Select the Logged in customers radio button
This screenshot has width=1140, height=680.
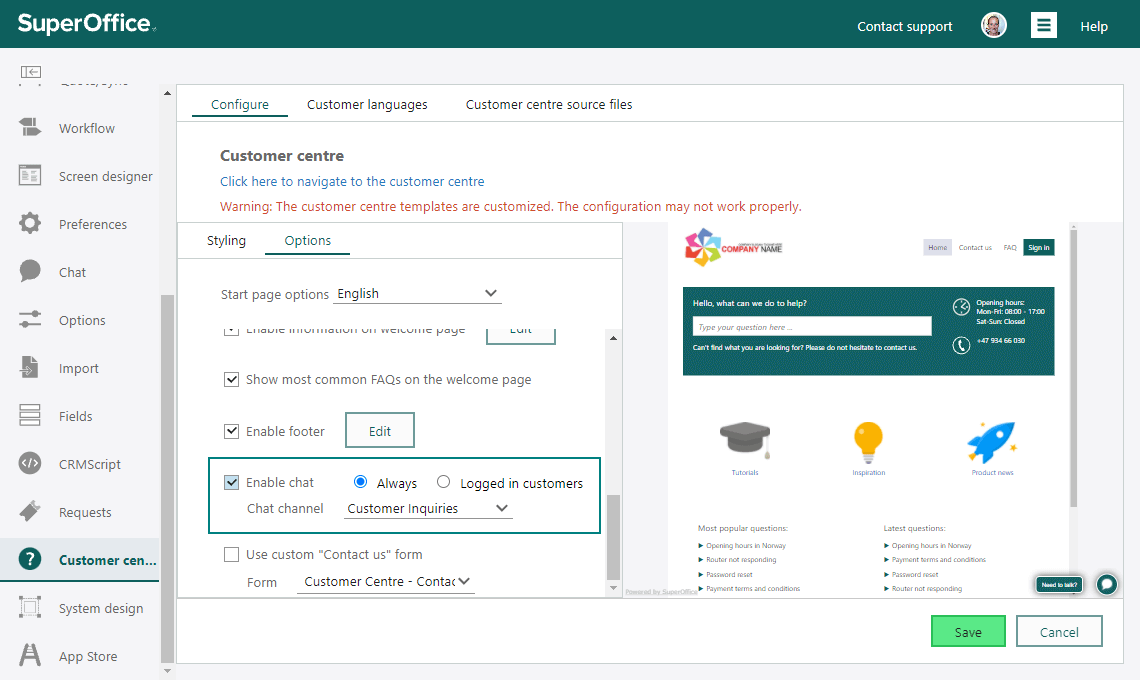coord(443,481)
